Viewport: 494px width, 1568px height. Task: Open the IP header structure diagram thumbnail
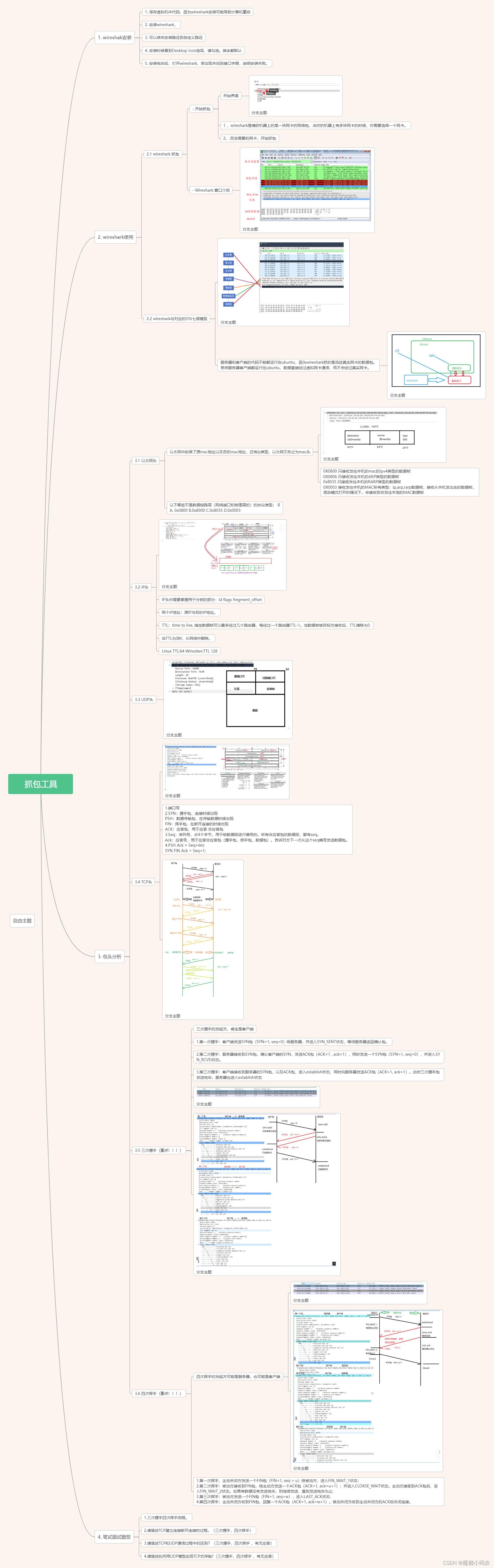tap(222, 555)
